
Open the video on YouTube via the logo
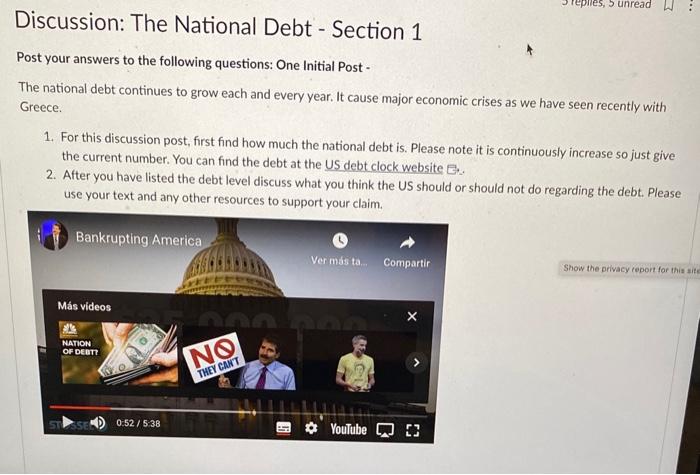tap(349, 429)
